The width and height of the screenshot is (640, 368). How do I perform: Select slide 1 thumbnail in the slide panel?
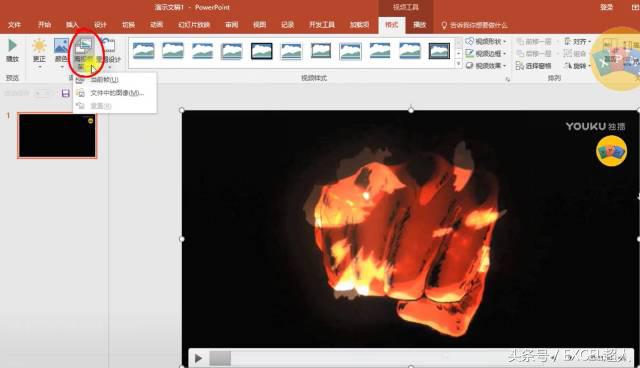click(57, 135)
